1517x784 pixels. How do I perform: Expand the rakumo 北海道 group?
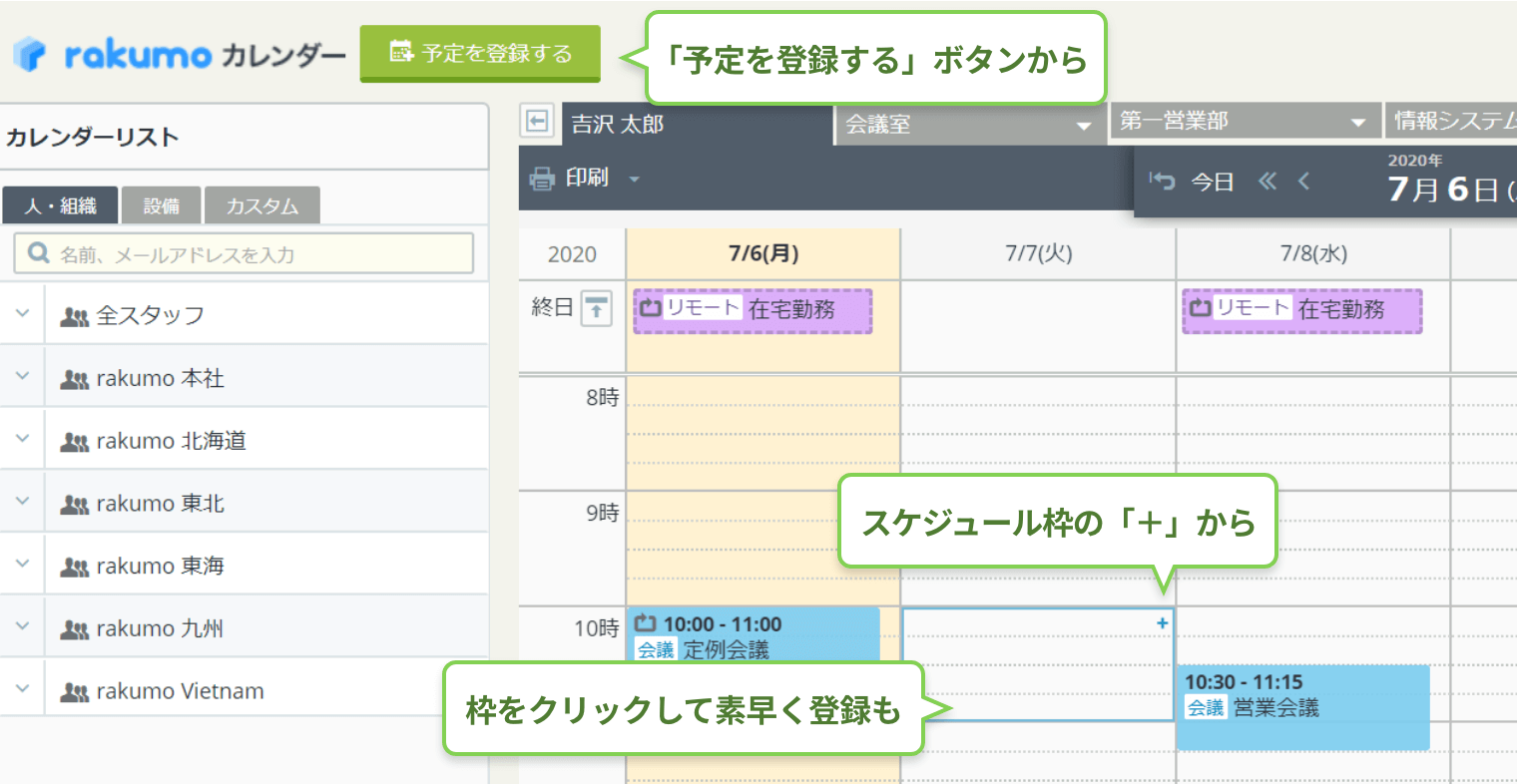(x=22, y=439)
